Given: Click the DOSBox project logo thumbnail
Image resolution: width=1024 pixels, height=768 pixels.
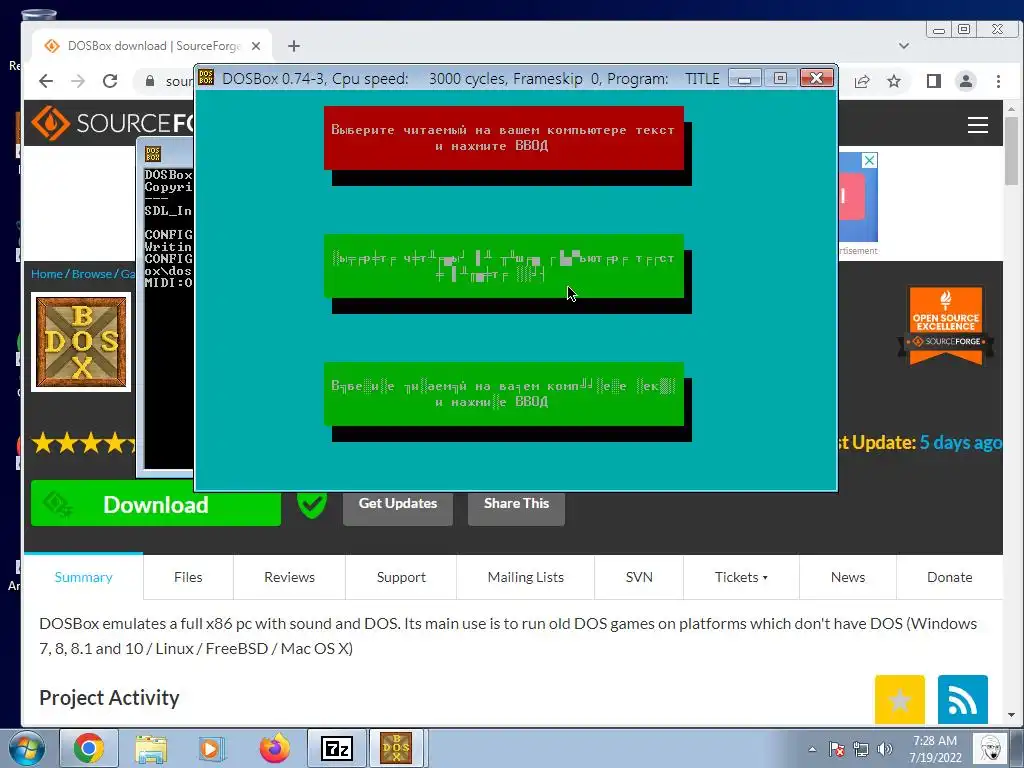Looking at the screenshot, I should click(81, 342).
